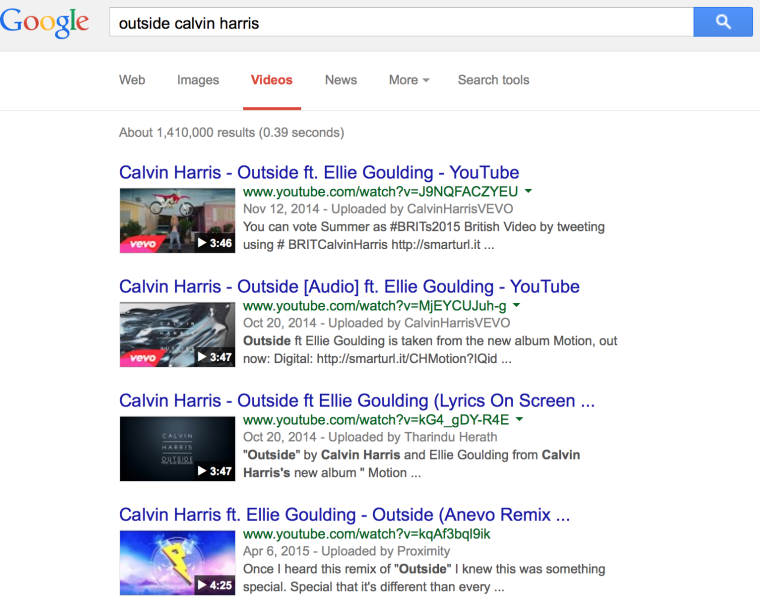Click the dark Lyrics video thumbnail
Image resolution: width=760 pixels, height=616 pixels.
pos(177,449)
